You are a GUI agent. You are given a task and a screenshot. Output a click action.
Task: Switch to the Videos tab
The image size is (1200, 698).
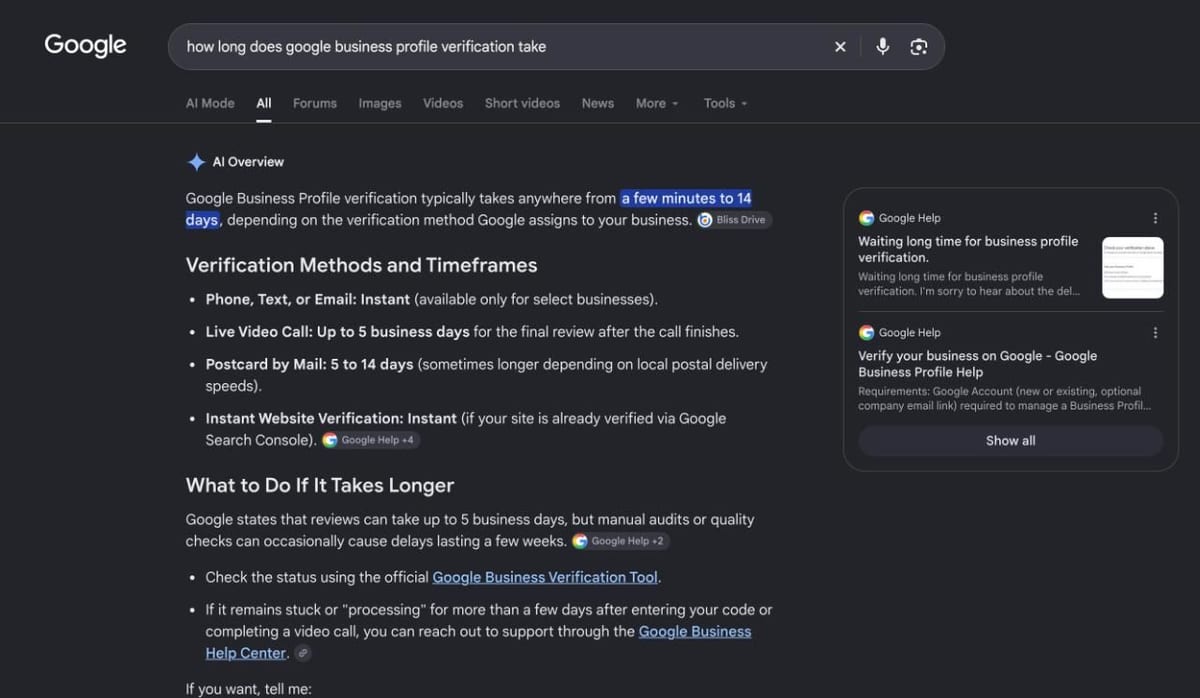(x=443, y=103)
